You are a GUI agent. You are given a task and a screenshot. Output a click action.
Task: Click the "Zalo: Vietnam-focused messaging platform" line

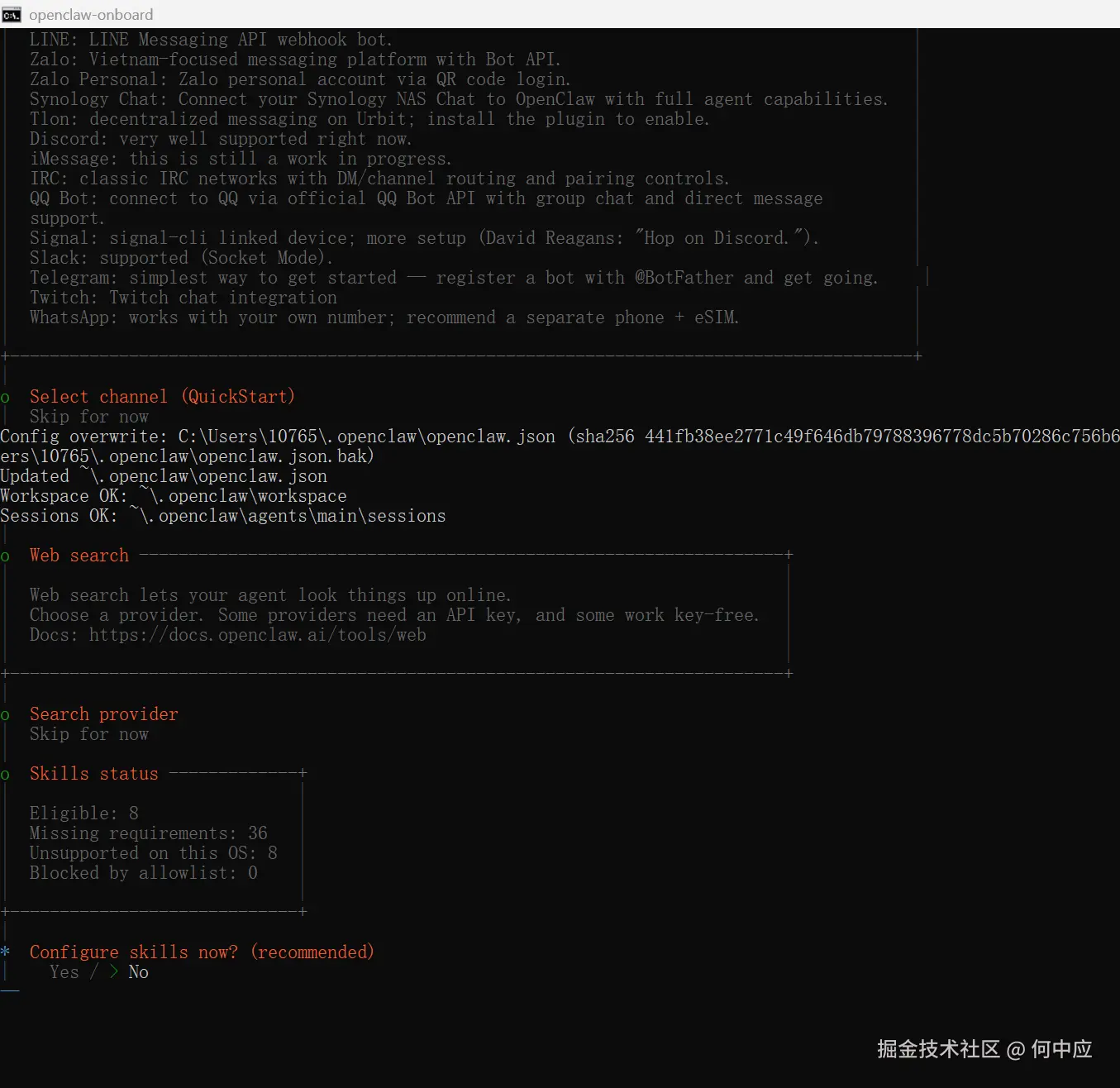click(295, 60)
